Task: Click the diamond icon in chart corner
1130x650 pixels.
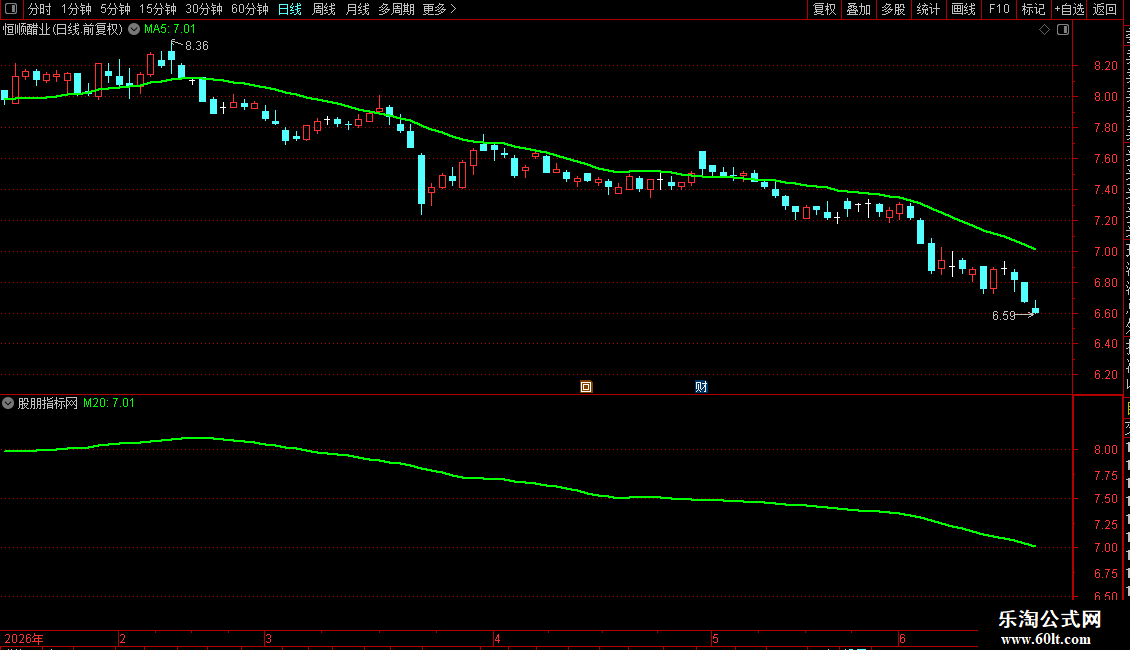Action: pos(1044,30)
